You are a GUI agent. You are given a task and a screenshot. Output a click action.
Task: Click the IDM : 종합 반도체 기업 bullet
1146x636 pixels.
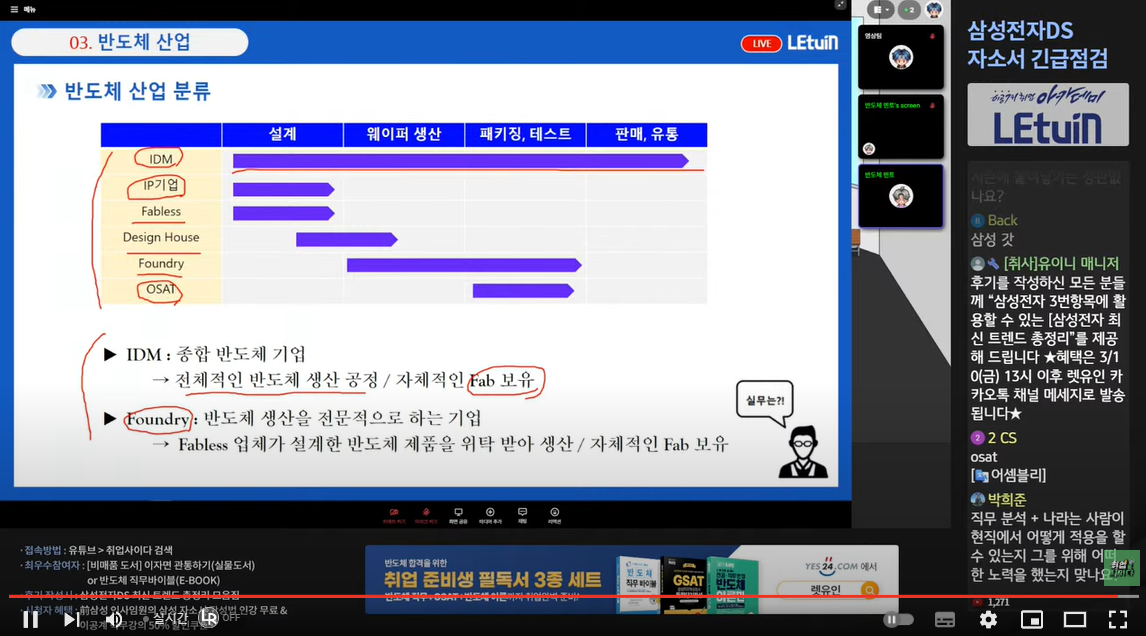point(216,355)
